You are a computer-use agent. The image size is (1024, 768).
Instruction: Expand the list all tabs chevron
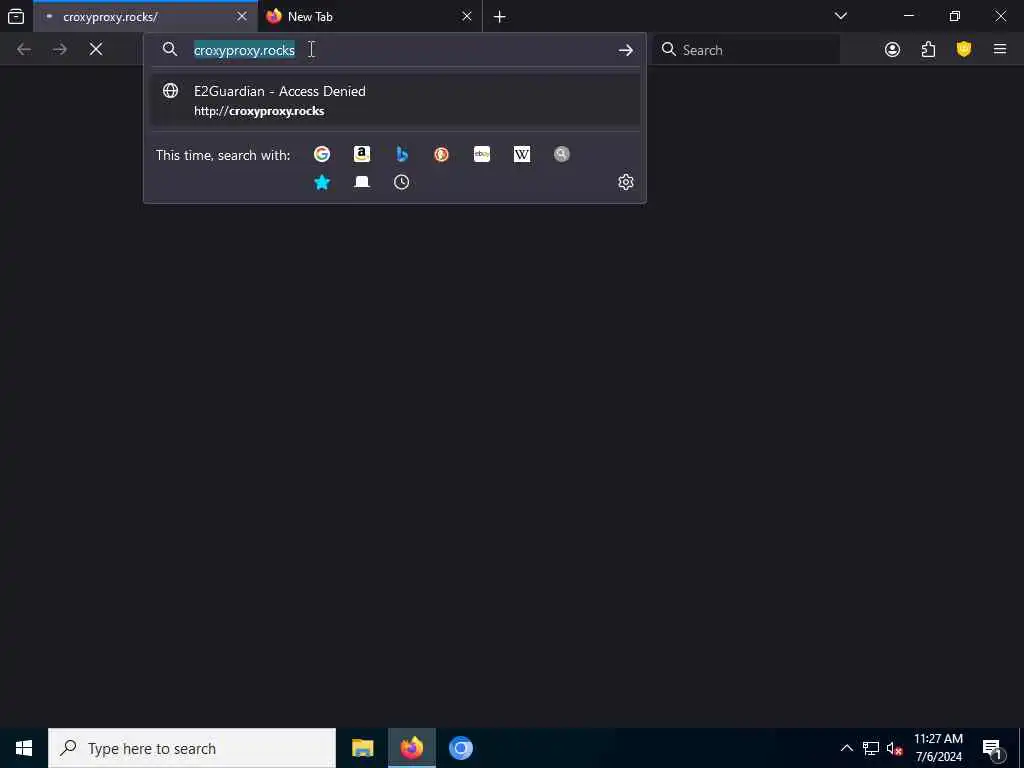click(x=841, y=16)
